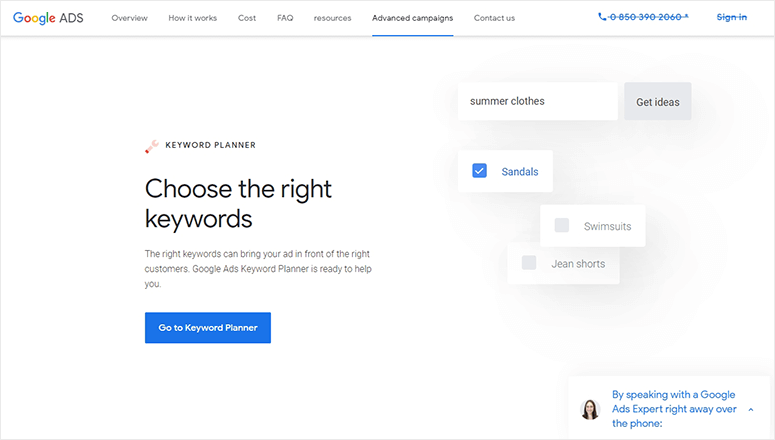
Task: Click the Sign in link
Action: 732,17
